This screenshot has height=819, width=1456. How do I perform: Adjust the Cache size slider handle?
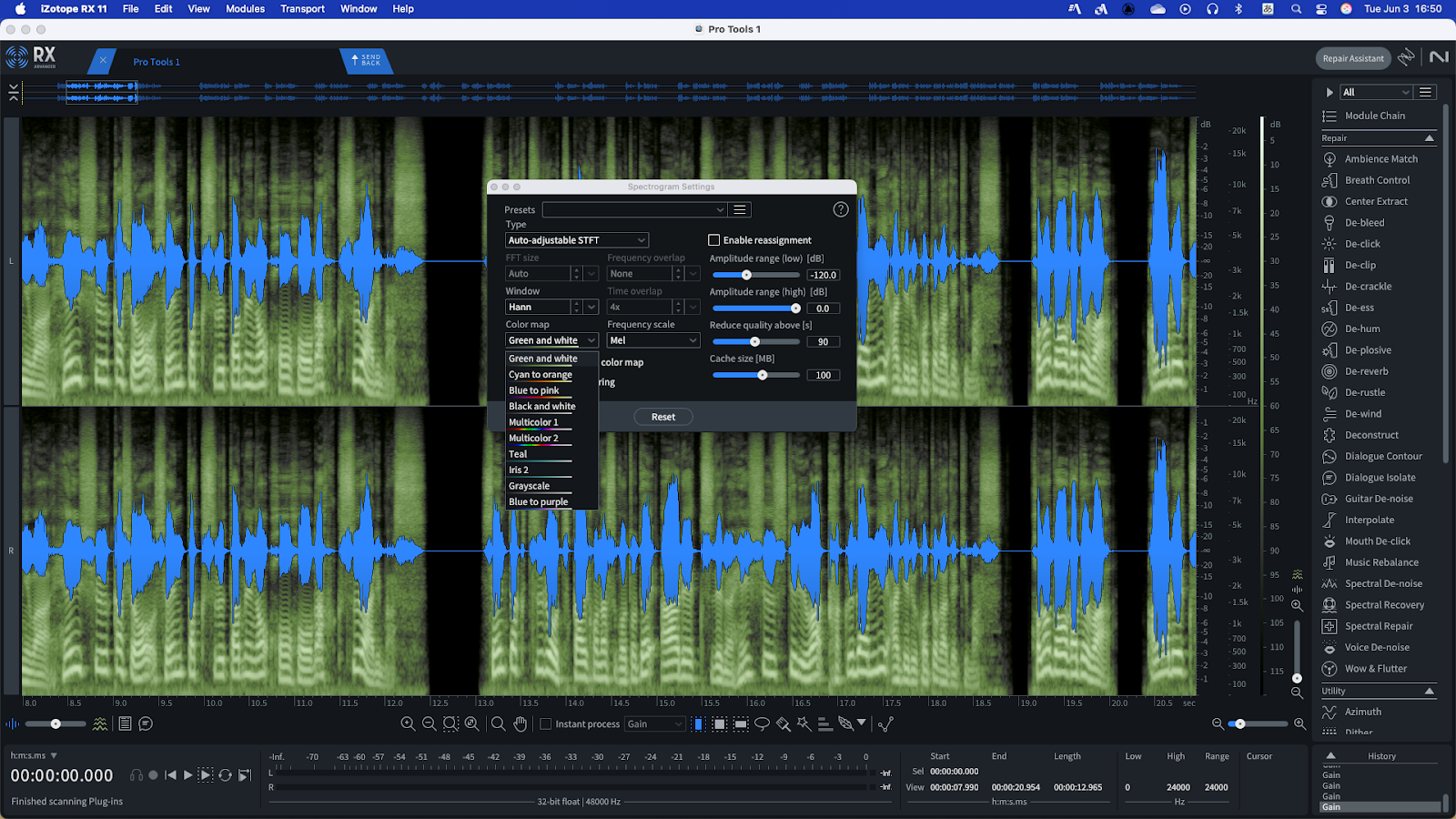763,375
